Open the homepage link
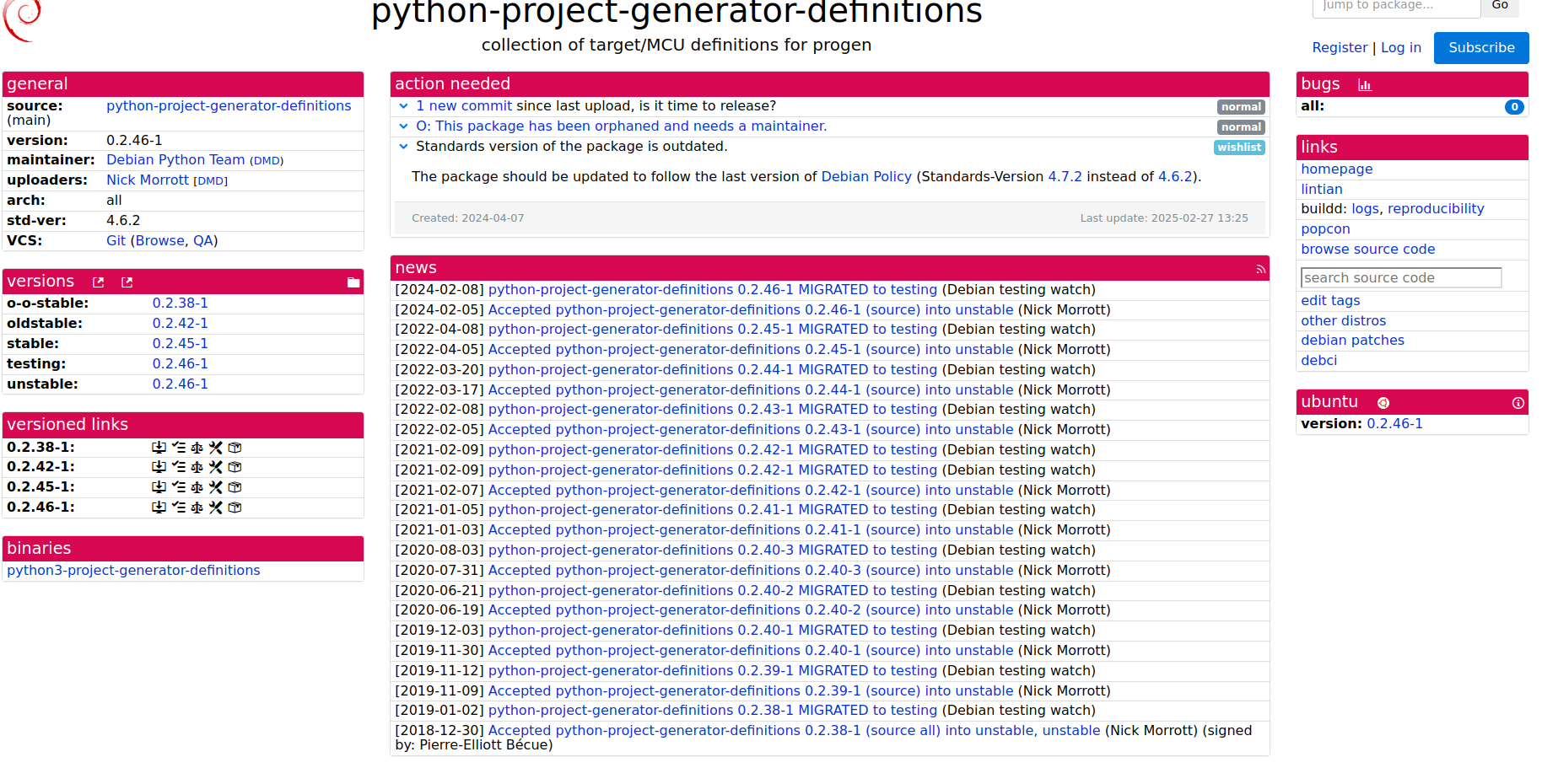This screenshot has height=784, width=1542. point(1336,169)
